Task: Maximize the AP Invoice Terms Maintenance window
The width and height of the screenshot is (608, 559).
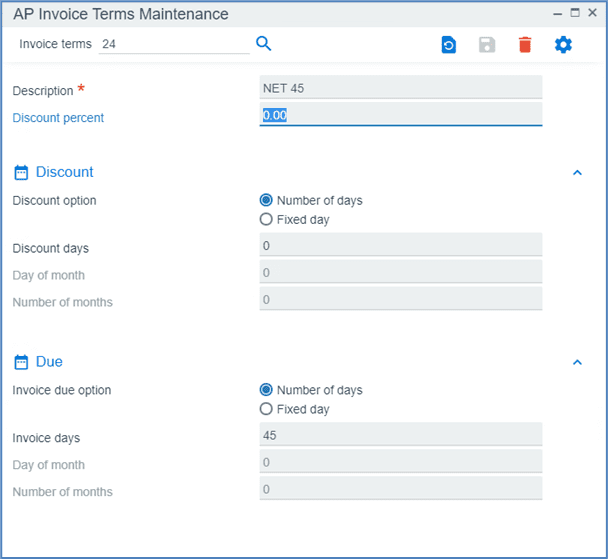Action: coord(575,13)
